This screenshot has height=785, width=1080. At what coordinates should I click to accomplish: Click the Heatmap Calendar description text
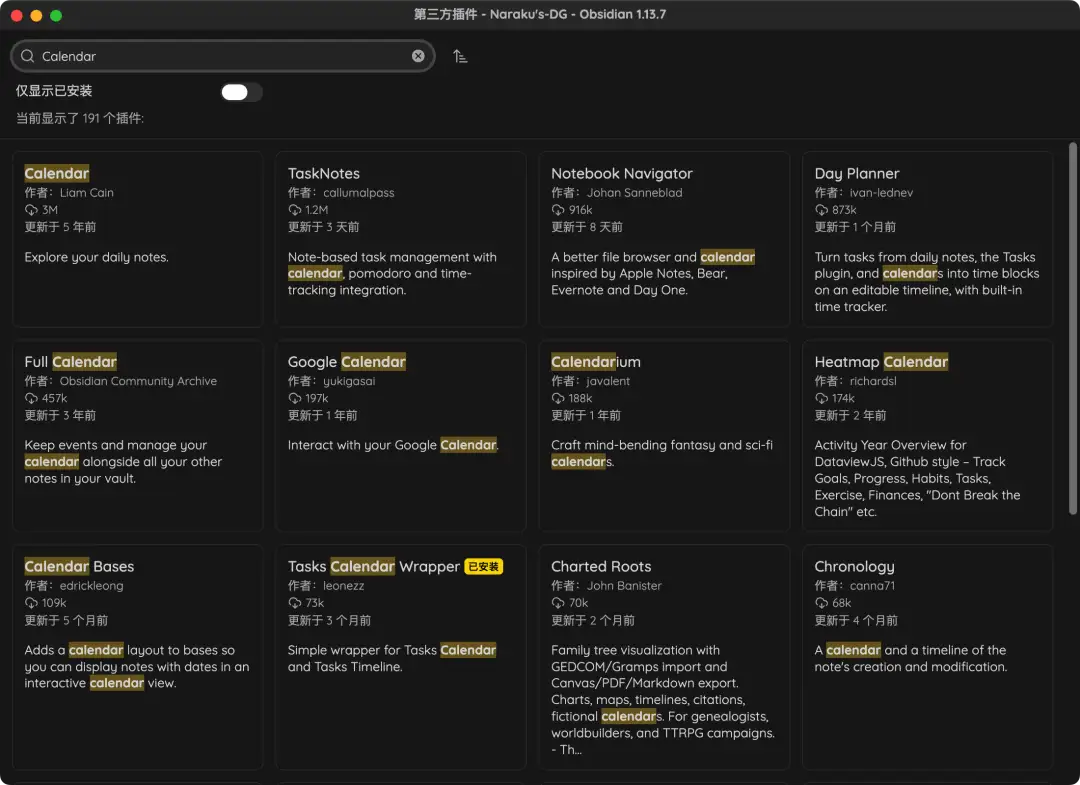[917, 478]
